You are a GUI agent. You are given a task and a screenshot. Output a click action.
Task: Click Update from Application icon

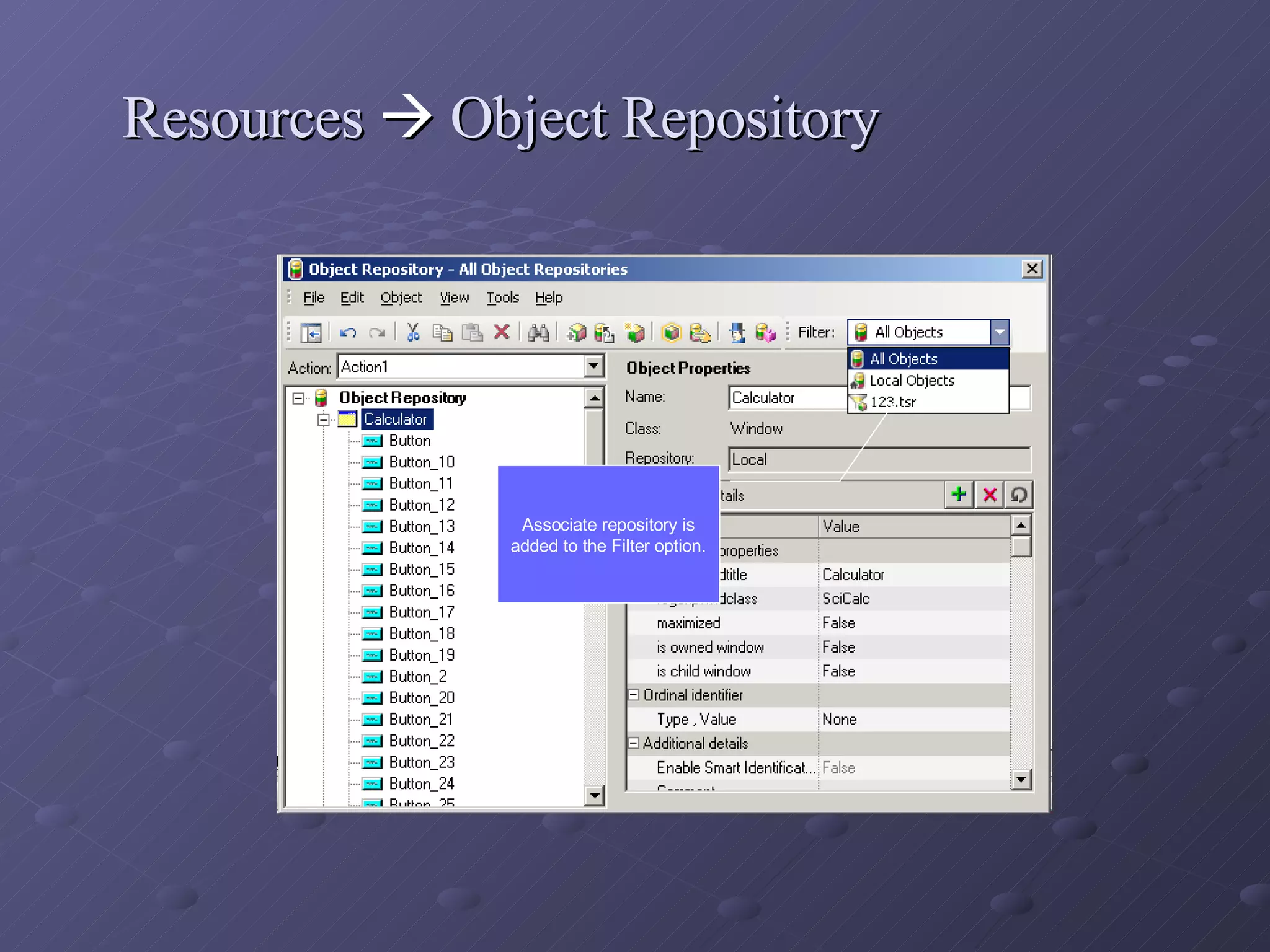604,333
